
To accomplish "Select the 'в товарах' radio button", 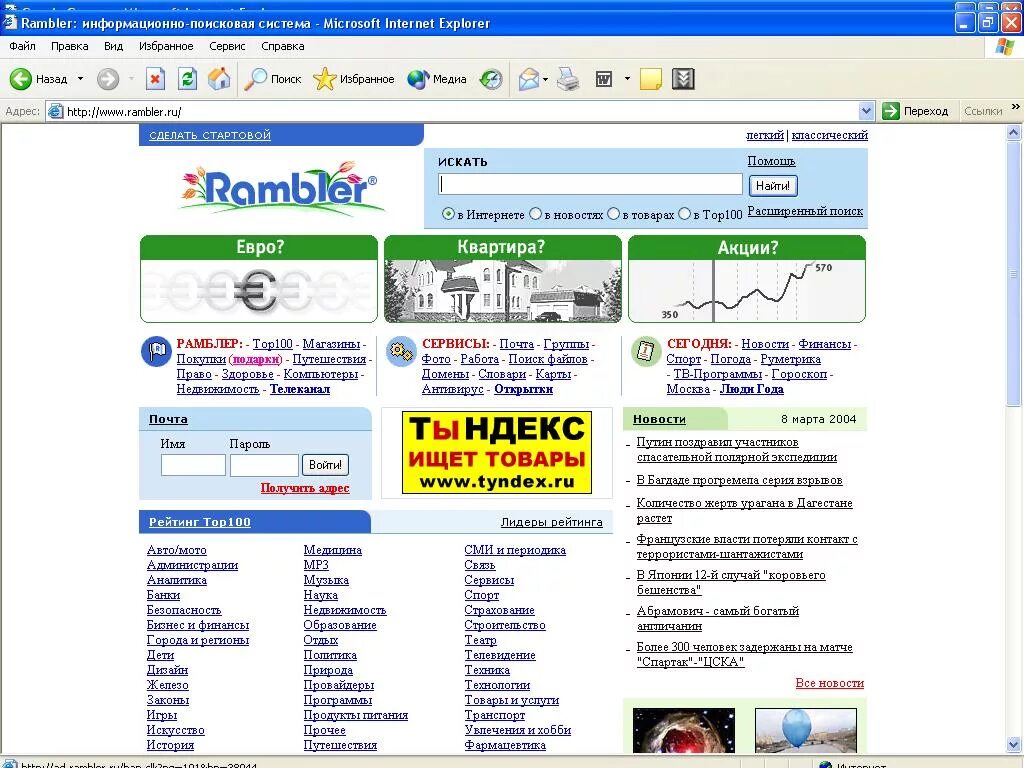I will tap(613, 214).
